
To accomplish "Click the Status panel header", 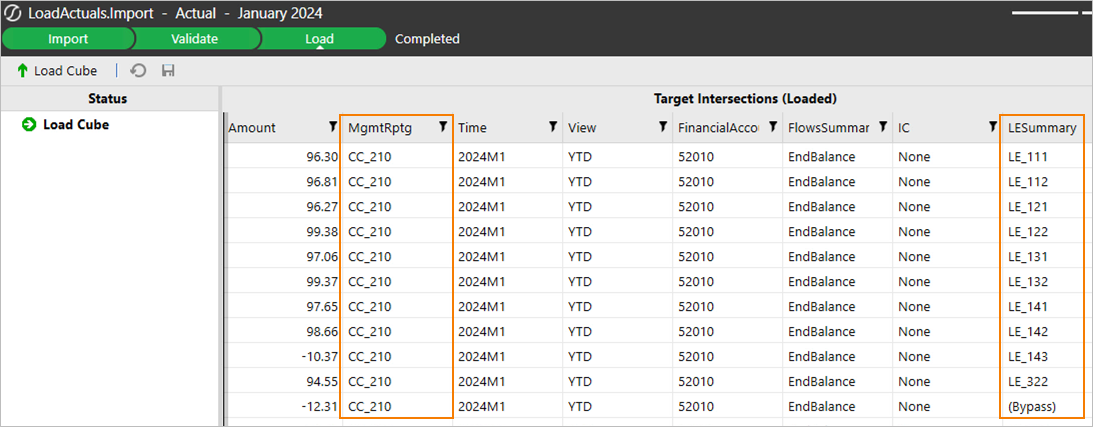I will [x=108, y=98].
